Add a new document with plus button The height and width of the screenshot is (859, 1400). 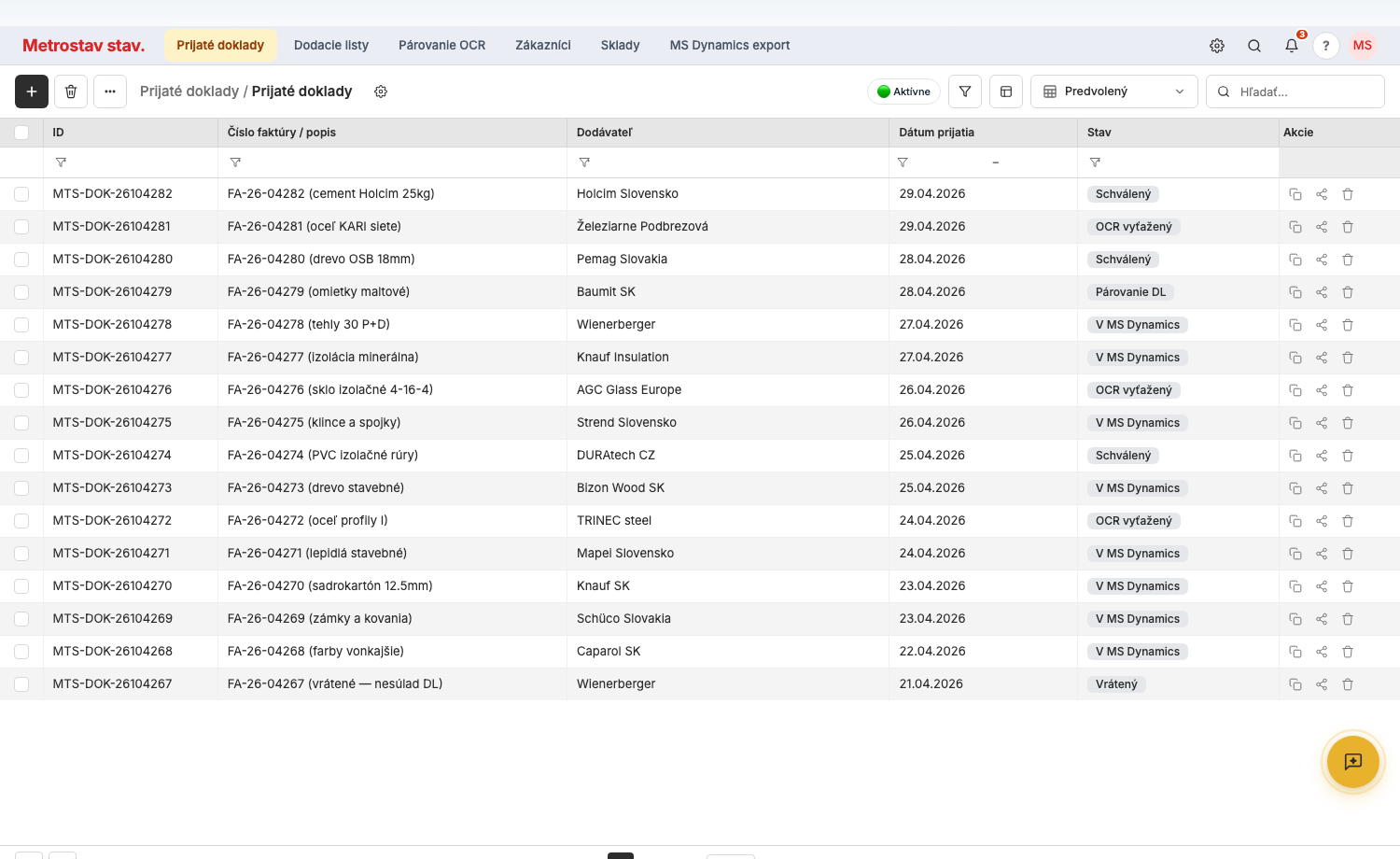point(32,92)
